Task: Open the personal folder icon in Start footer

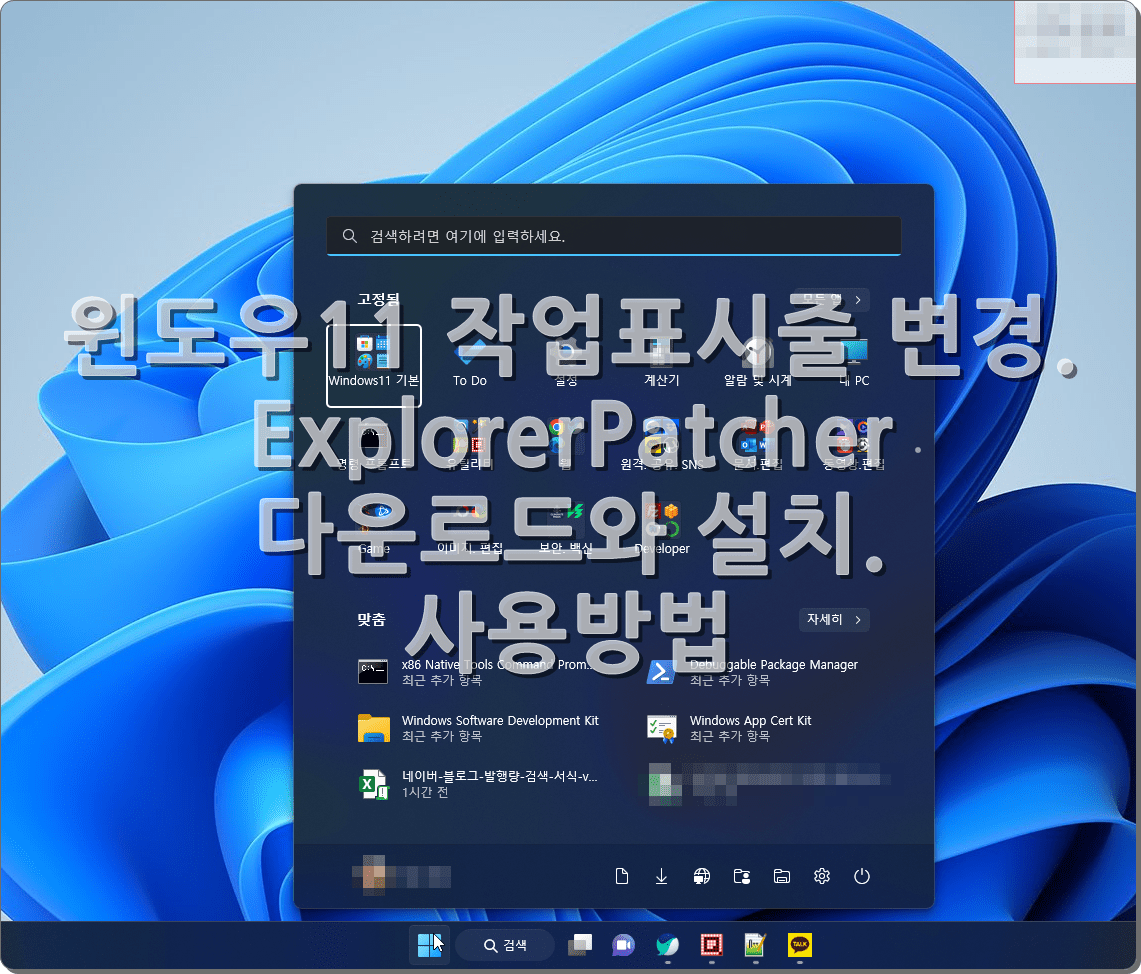Action: pos(742,877)
